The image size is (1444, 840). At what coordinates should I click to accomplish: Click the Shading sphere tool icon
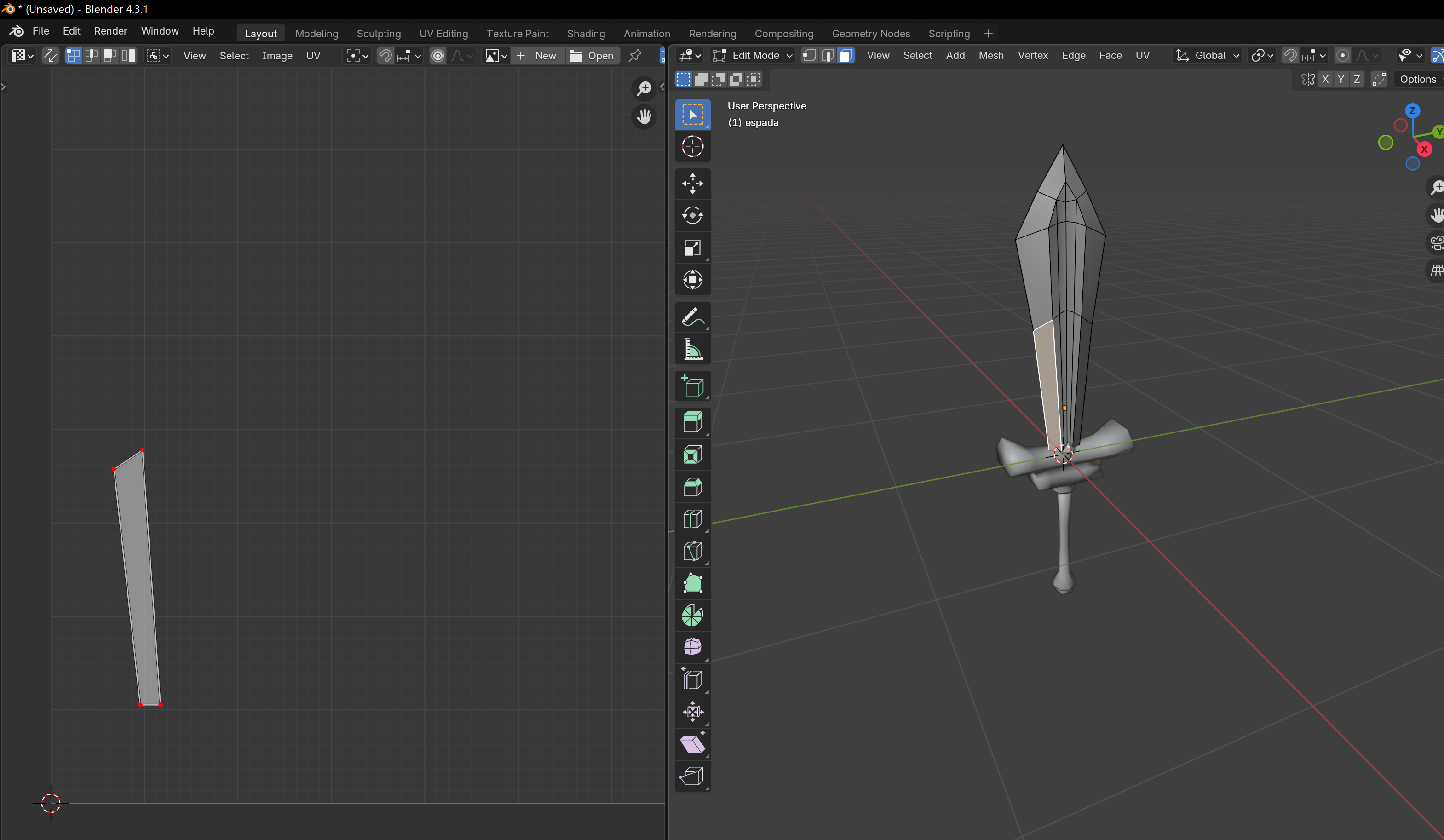pos(692,648)
